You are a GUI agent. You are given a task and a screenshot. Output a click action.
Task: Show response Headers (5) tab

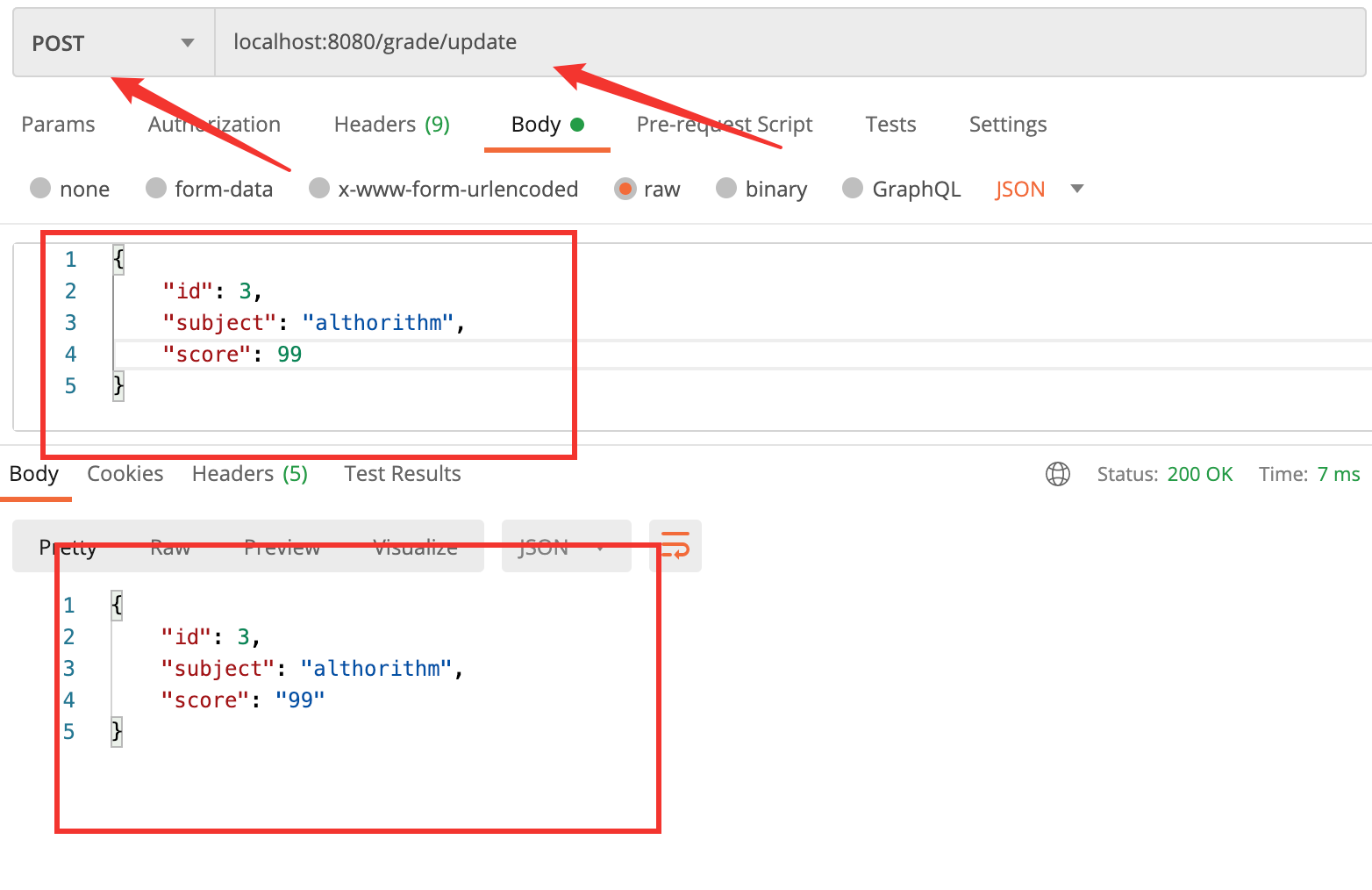249,474
